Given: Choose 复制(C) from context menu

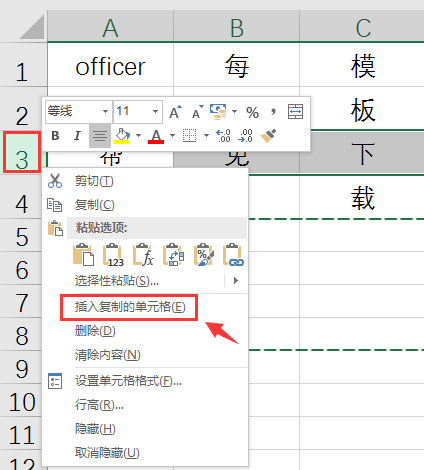Looking at the screenshot, I should [x=94, y=205].
